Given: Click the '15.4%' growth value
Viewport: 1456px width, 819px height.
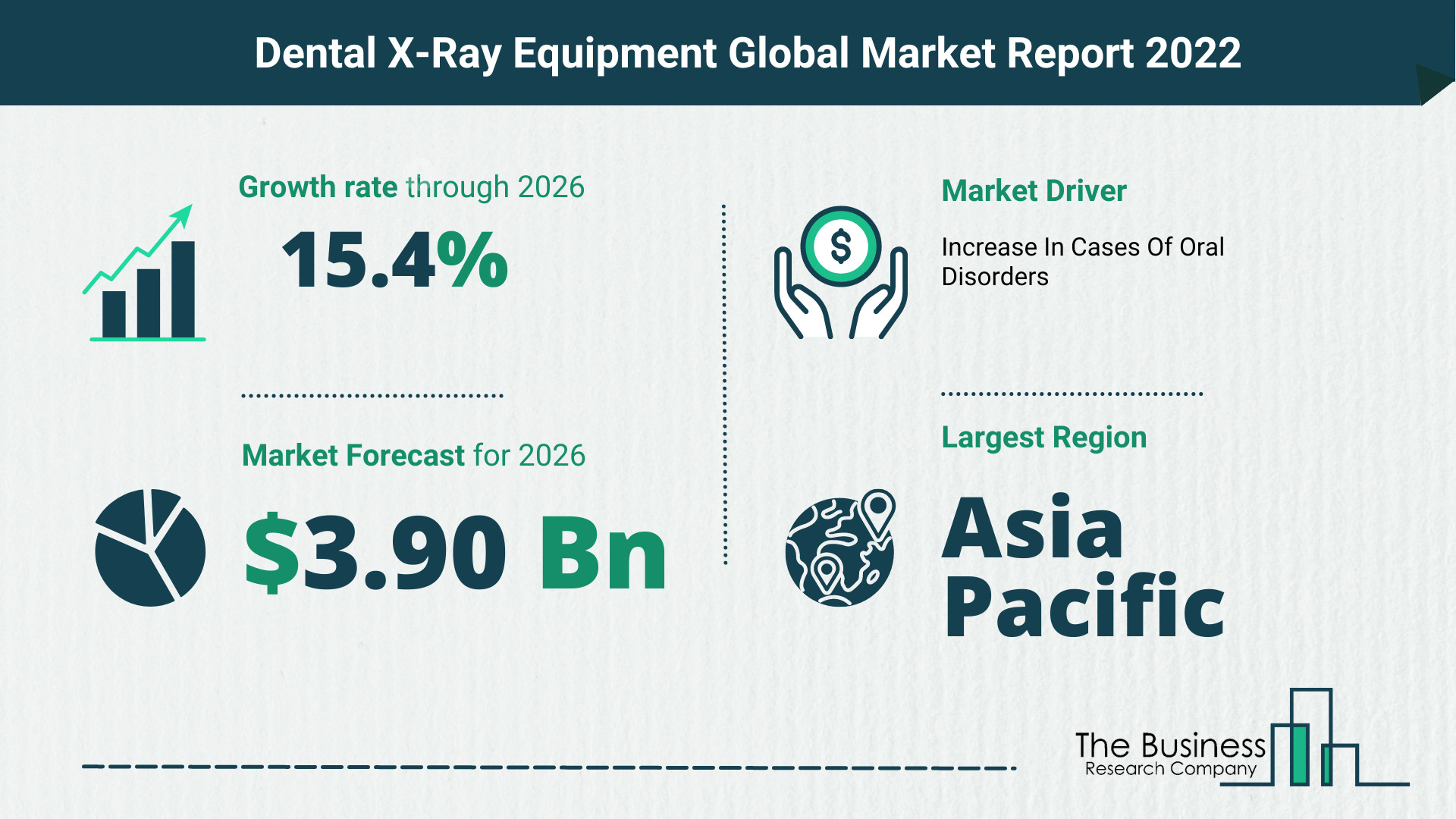Looking at the screenshot, I should tap(395, 260).
